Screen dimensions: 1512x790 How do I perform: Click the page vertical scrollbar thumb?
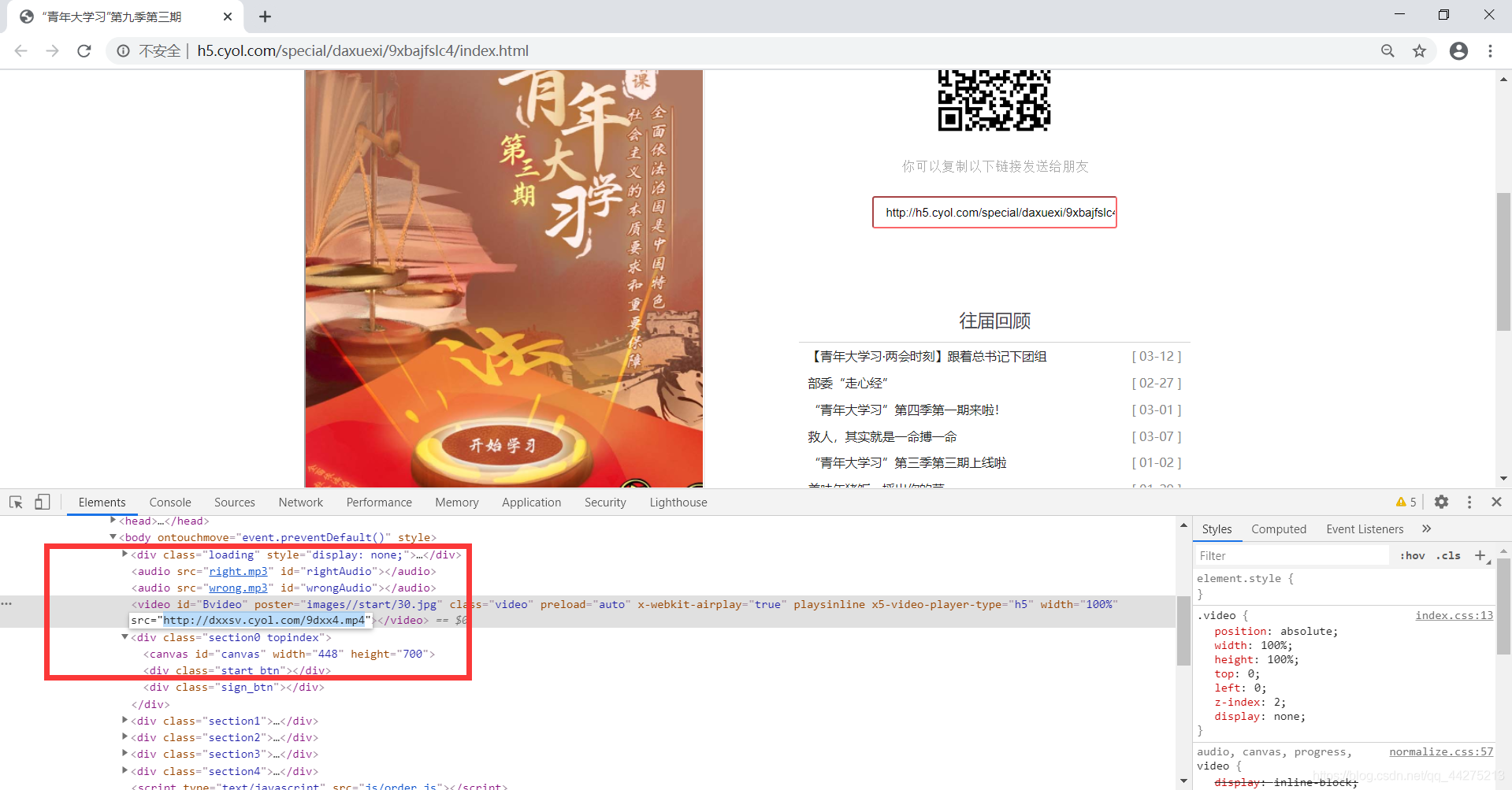1503,261
